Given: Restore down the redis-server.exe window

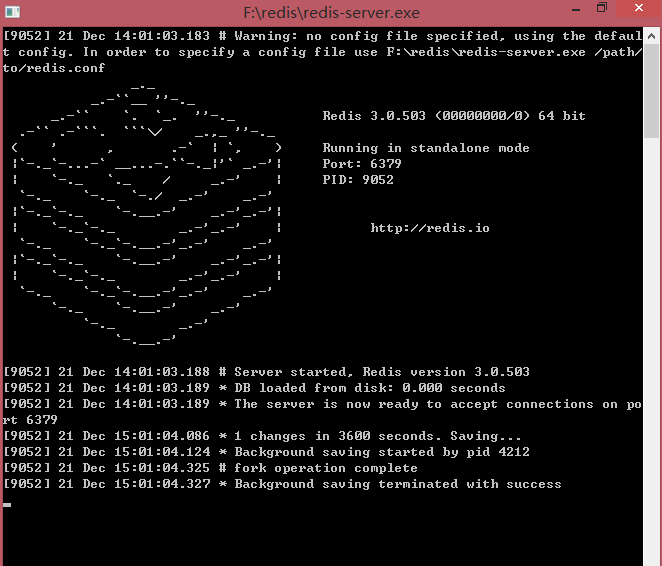Looking at the screenshot, I should [602, 8].
